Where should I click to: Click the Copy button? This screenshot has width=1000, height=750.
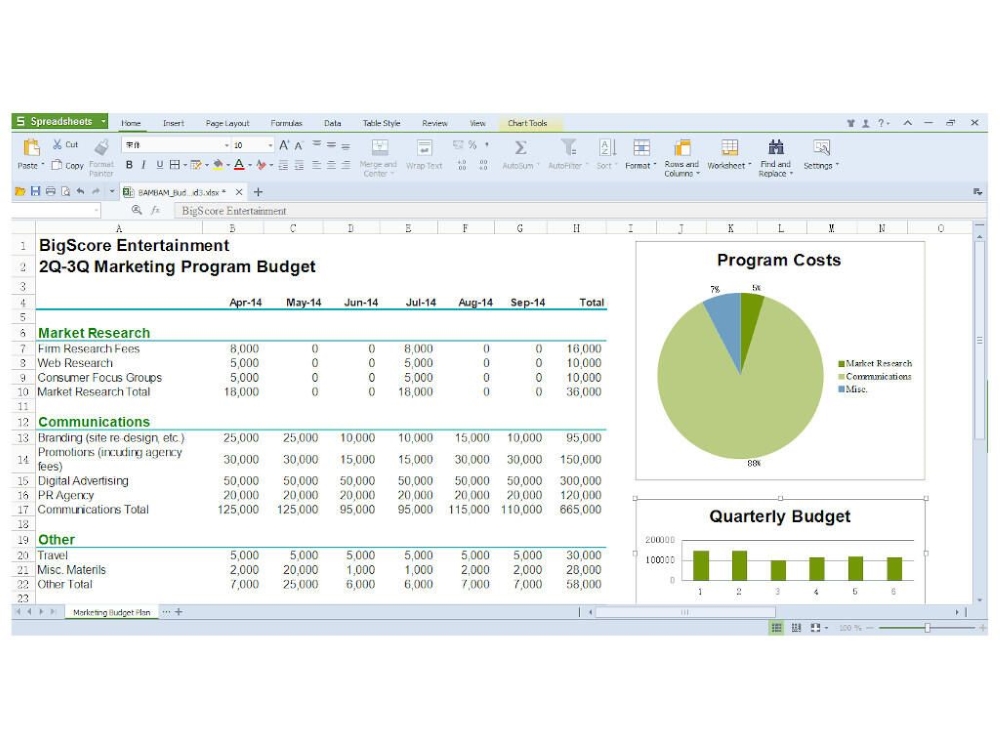[x=68, y=166]
